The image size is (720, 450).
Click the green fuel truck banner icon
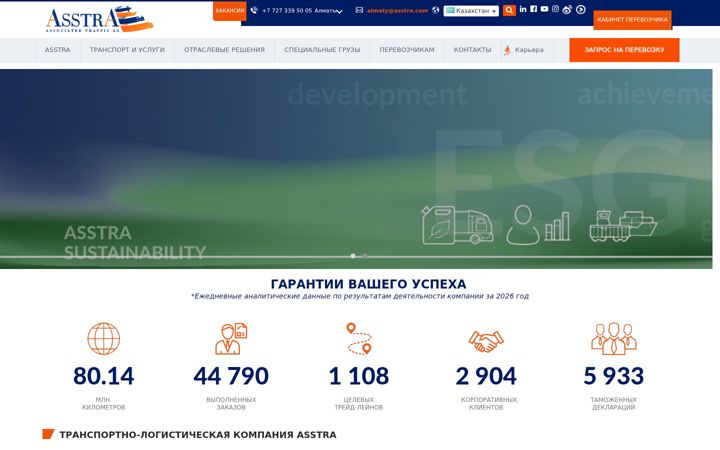(x=457, y=225)
